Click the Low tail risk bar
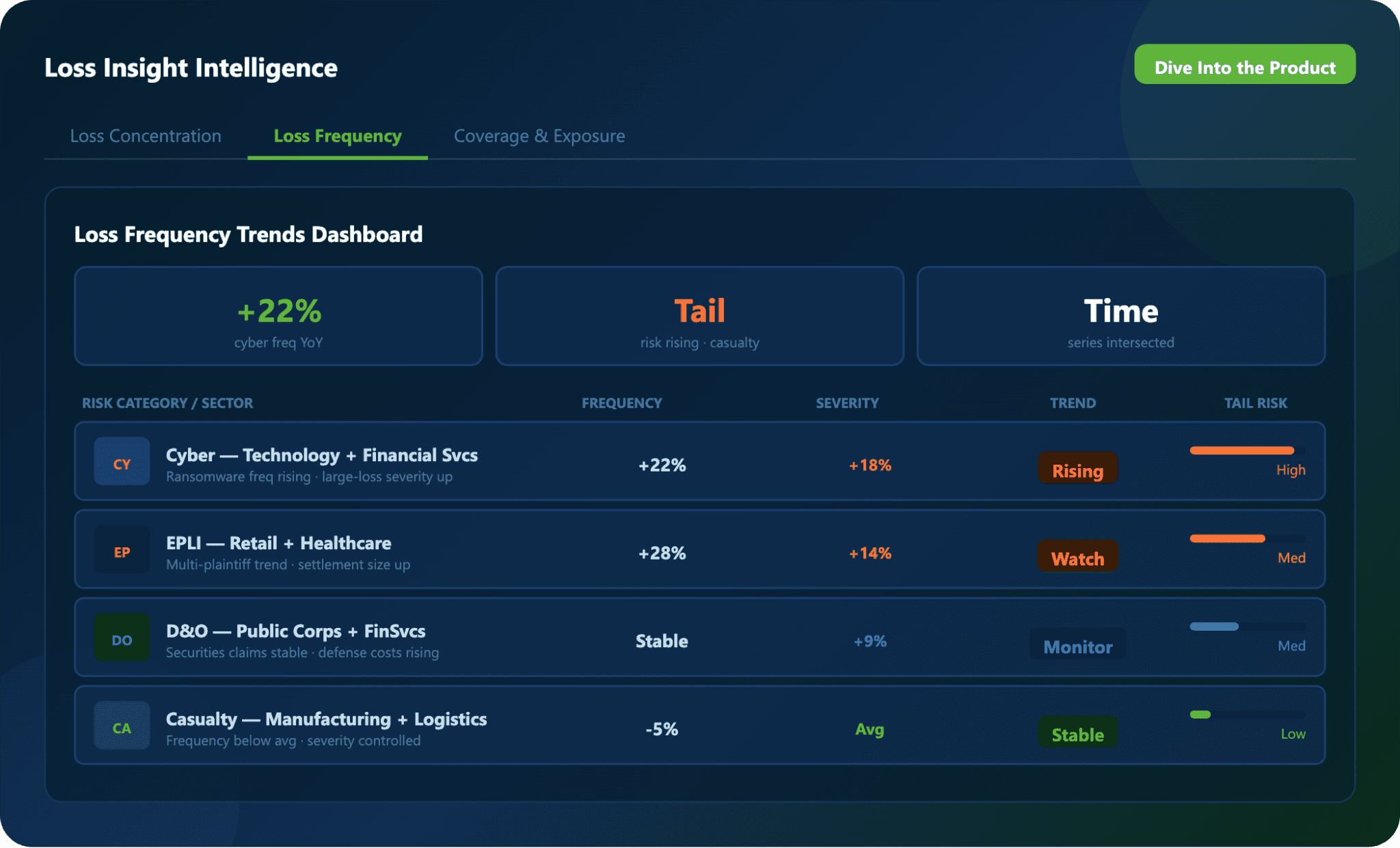This screenshot has width=1400, height=848. (x=1200, y=715)
